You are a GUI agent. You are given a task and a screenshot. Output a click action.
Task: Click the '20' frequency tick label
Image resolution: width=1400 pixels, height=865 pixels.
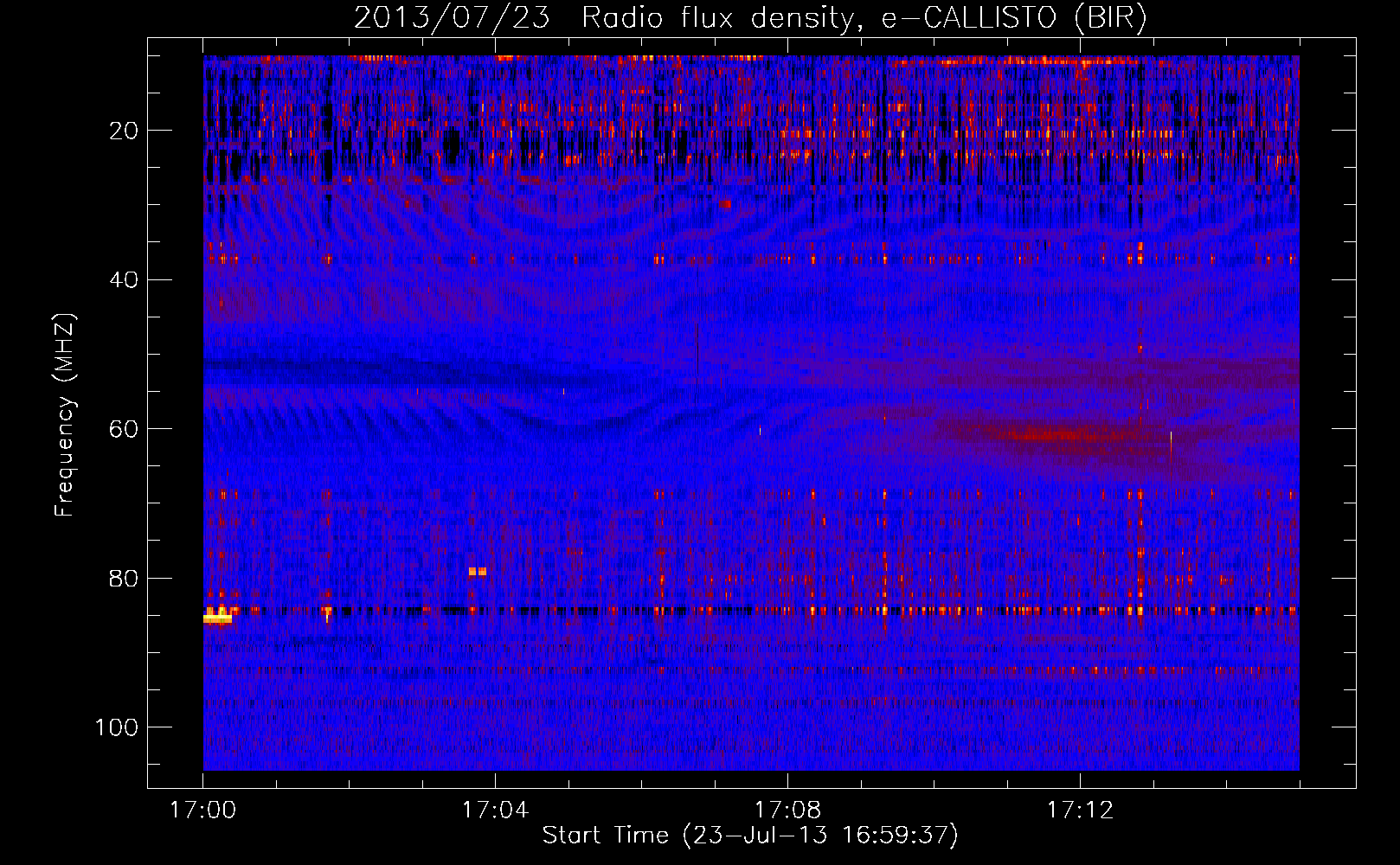[x=124, y=131]
